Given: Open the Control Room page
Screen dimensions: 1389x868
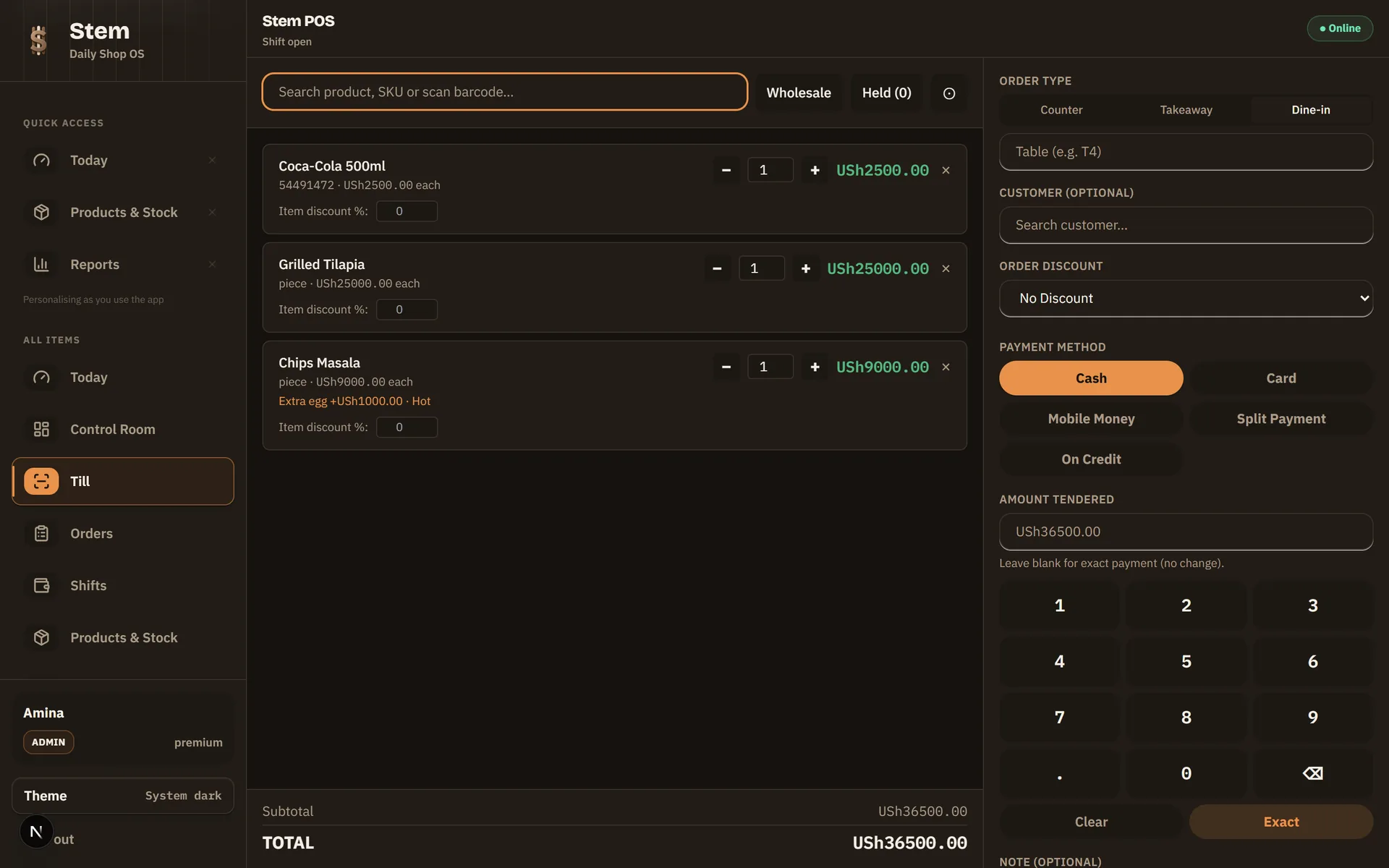Looking at the screenshot, I should 123,430.
